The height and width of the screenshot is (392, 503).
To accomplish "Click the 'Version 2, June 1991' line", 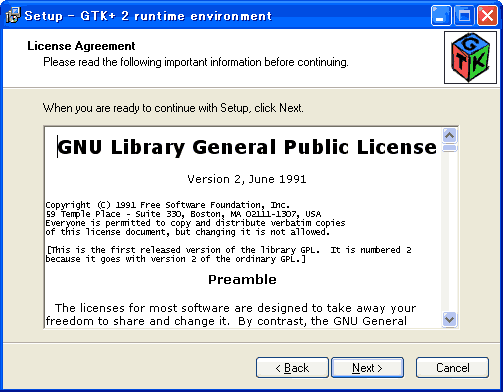I will pos(247,179).
